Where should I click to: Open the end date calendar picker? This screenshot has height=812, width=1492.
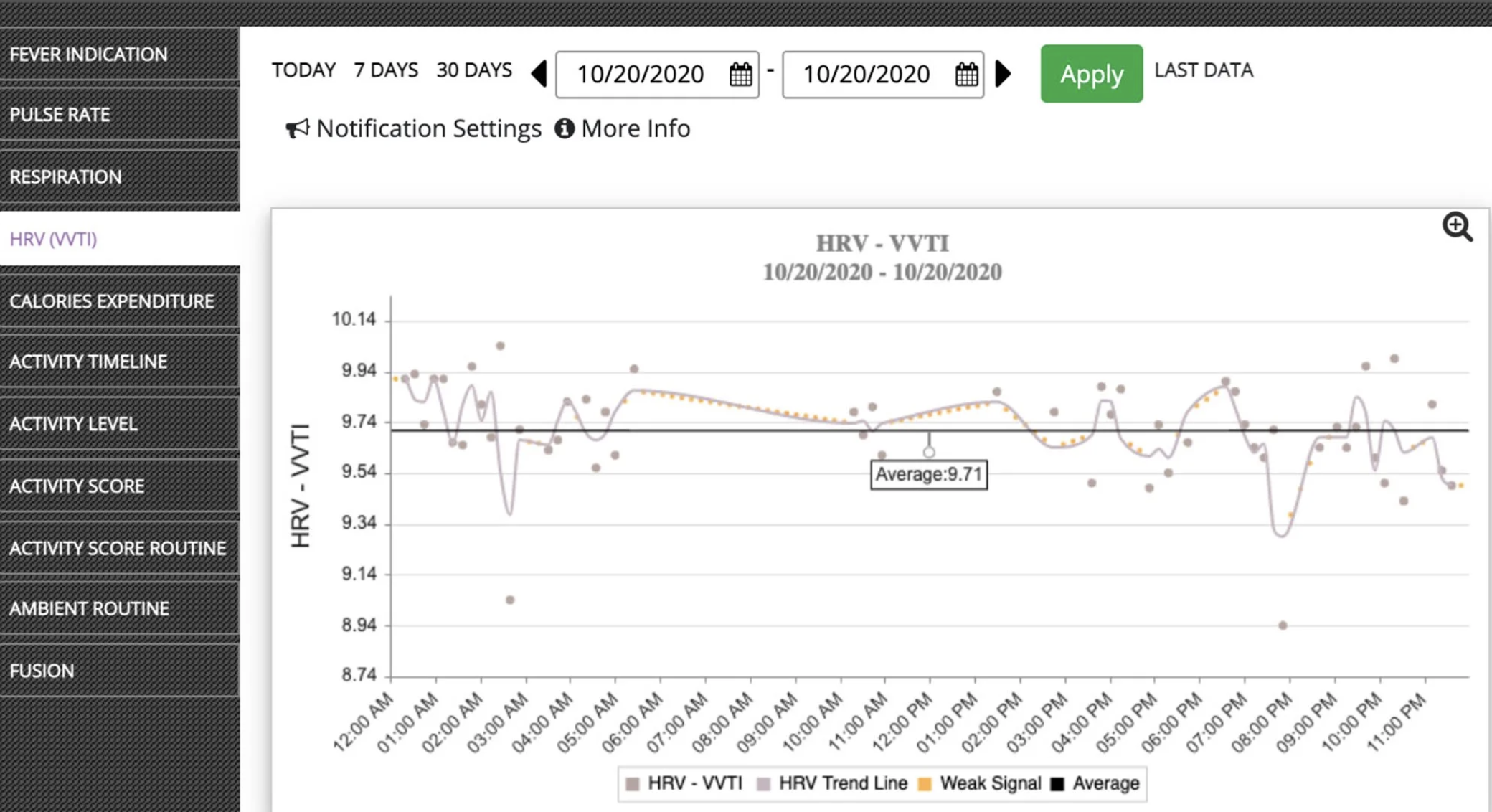pos(966,74)
